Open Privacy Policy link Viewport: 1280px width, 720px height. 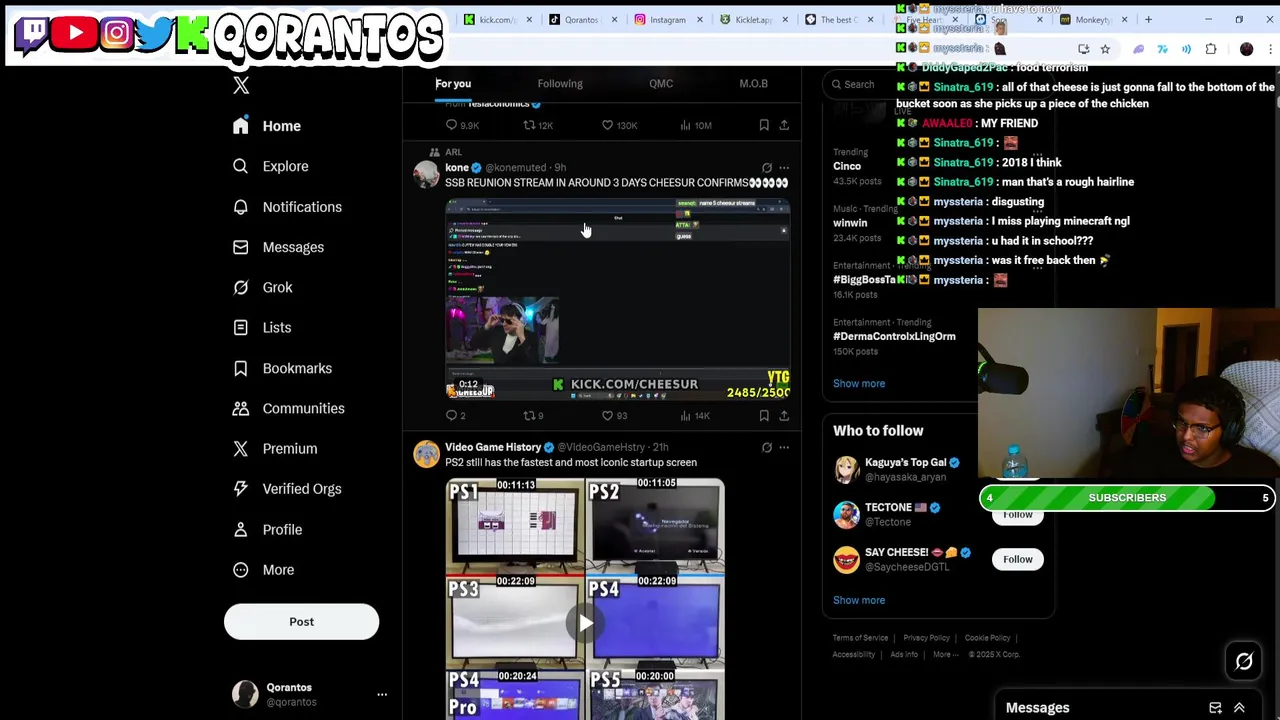(x=926, y=638)
